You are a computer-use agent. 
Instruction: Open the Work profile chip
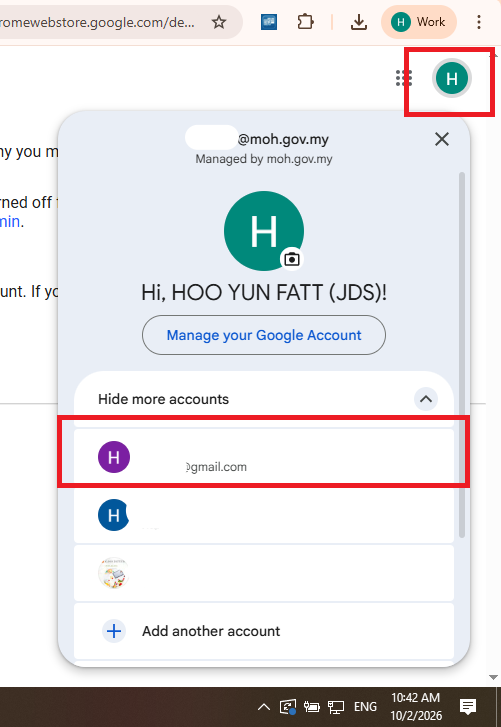point(419,22)
